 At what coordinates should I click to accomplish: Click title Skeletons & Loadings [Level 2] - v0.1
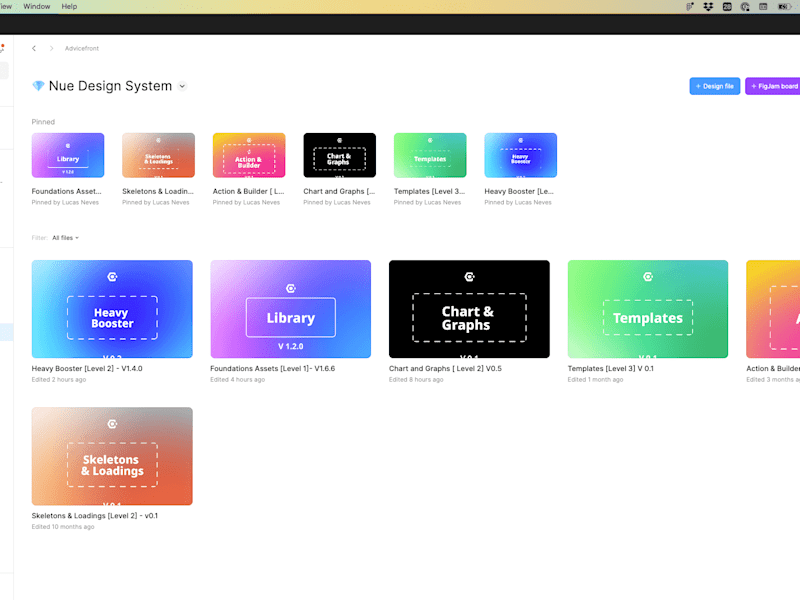pyautogui.click(x=94, y=516)
